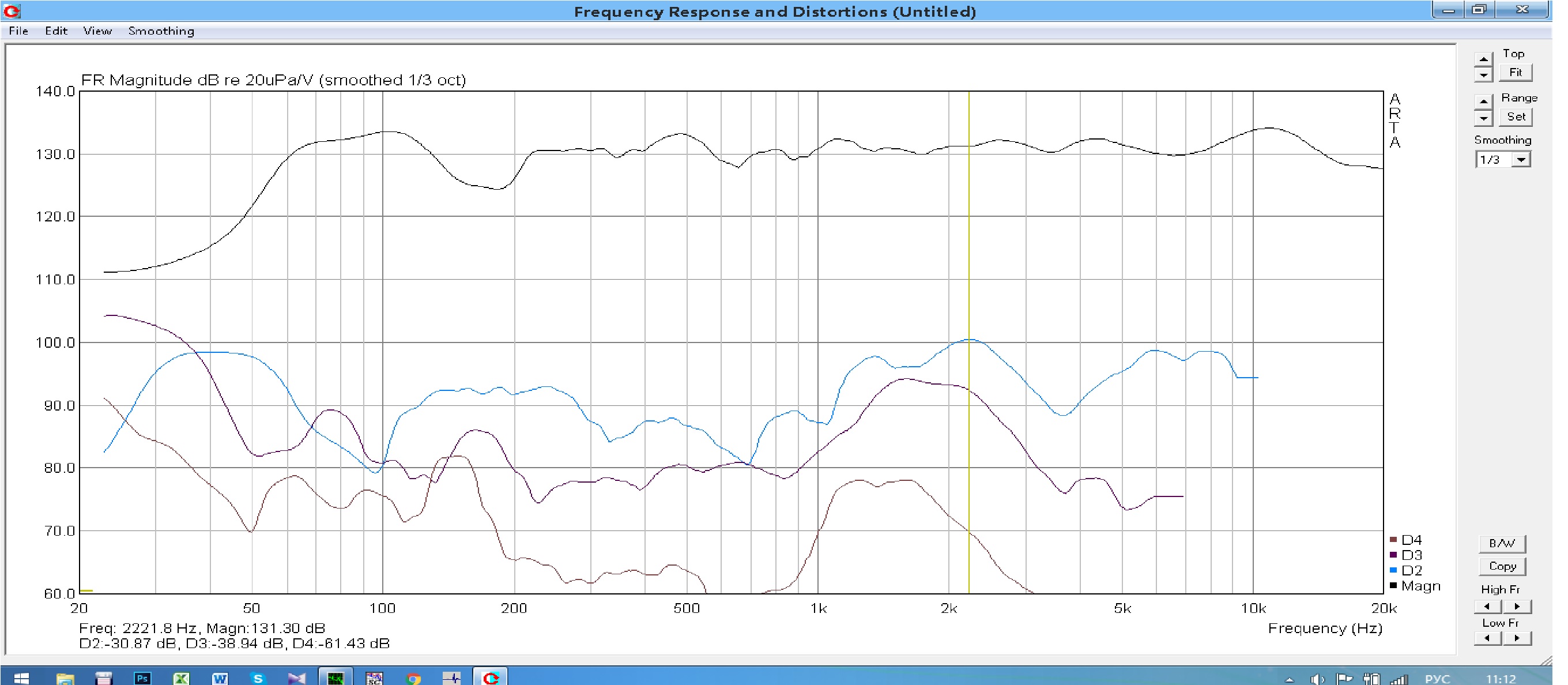Screen dimensions: 1568x685
Task: Increase Range with up arrow
Action: click(x=1483, y=101)
